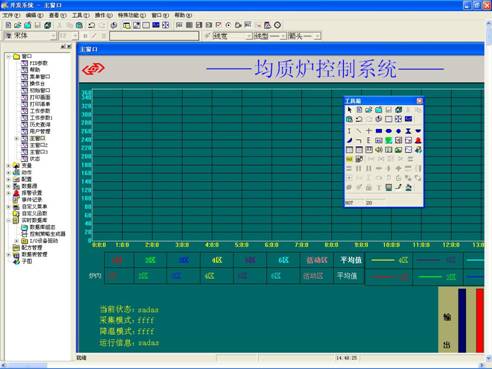Open the 线型 line style dropdown

click(270, 36)
